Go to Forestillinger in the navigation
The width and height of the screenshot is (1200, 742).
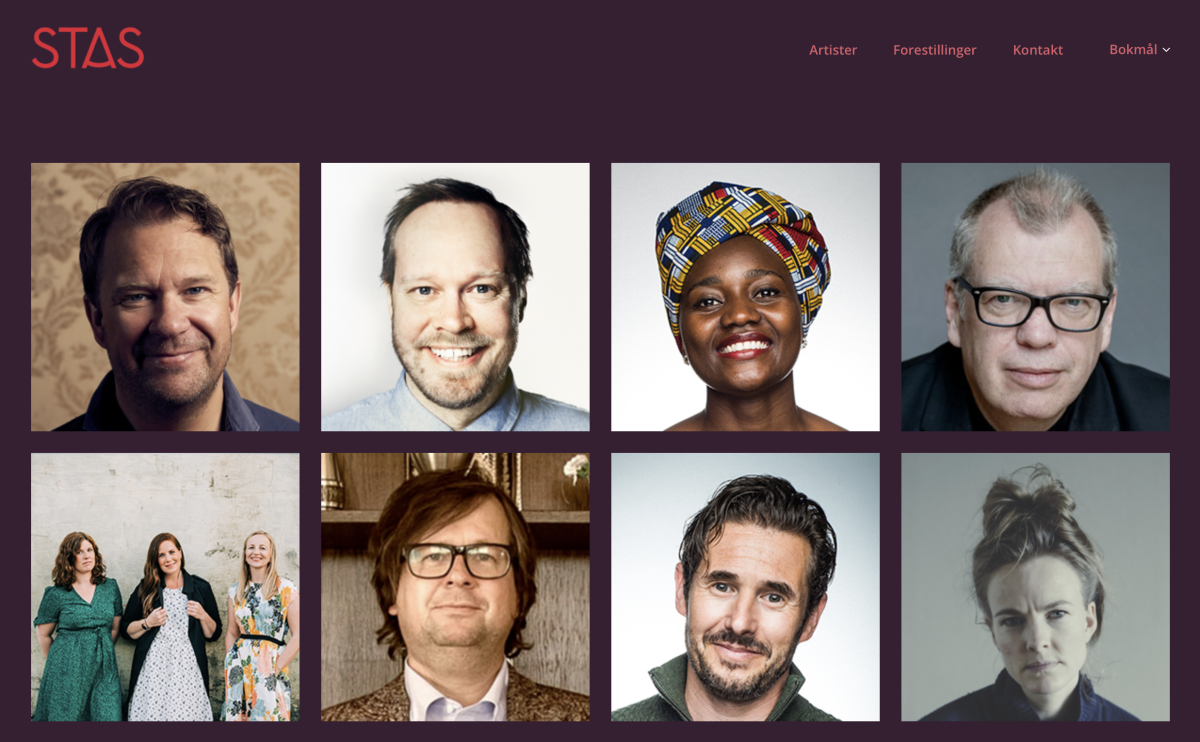pyautogui.click(x=934, y=50)
